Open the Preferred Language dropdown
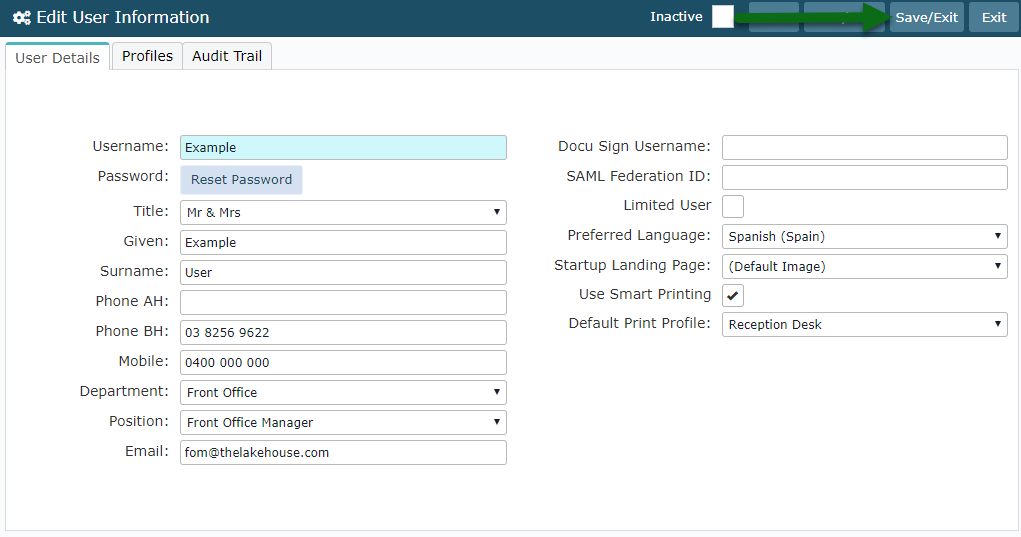 point(865,236)
